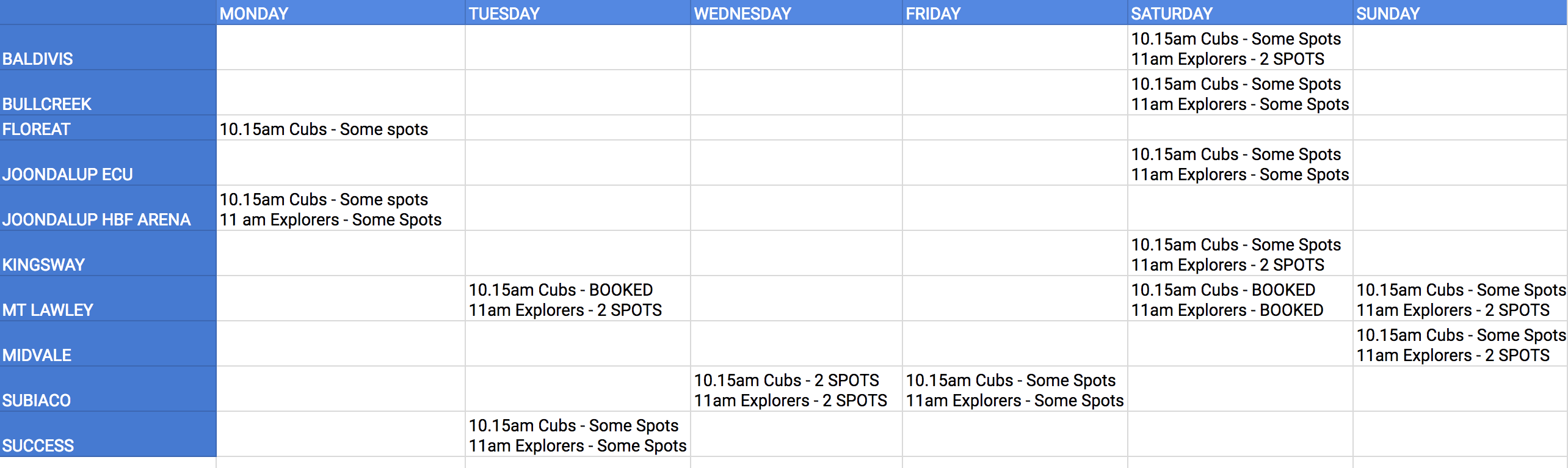Click the JOONDALUP ECU row label

tap(108, 163)
